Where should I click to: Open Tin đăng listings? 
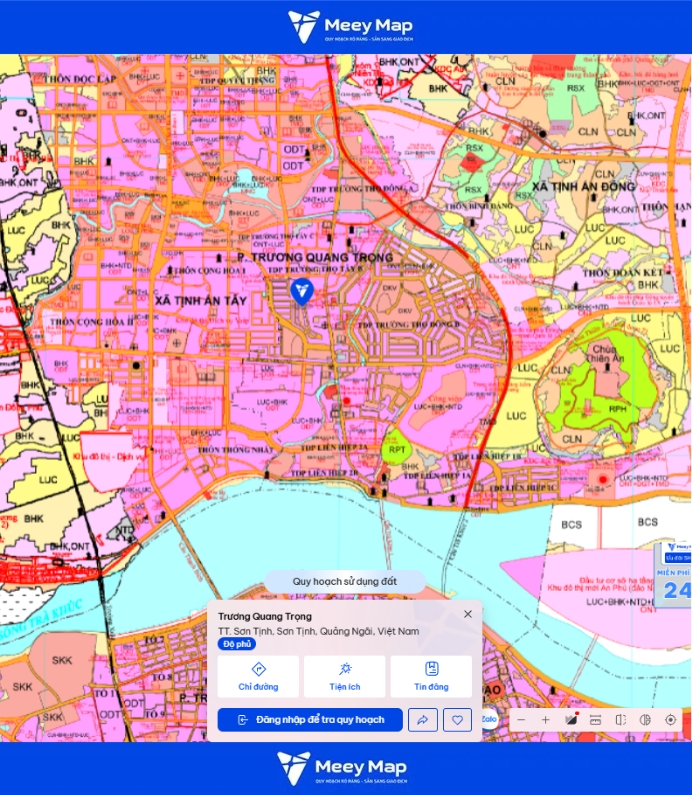coord(431,676)
